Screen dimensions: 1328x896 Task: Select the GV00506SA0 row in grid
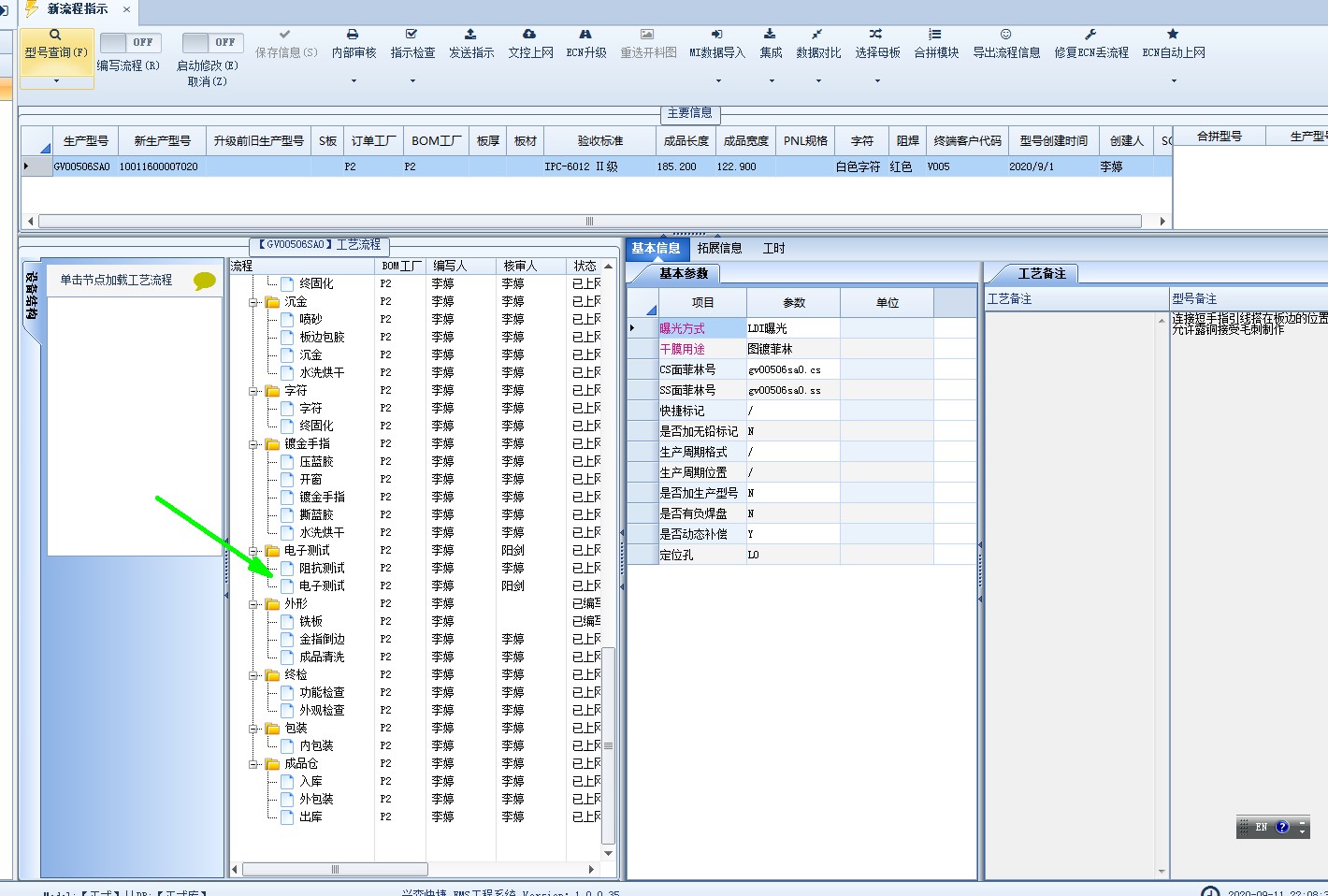coord(597,167)
